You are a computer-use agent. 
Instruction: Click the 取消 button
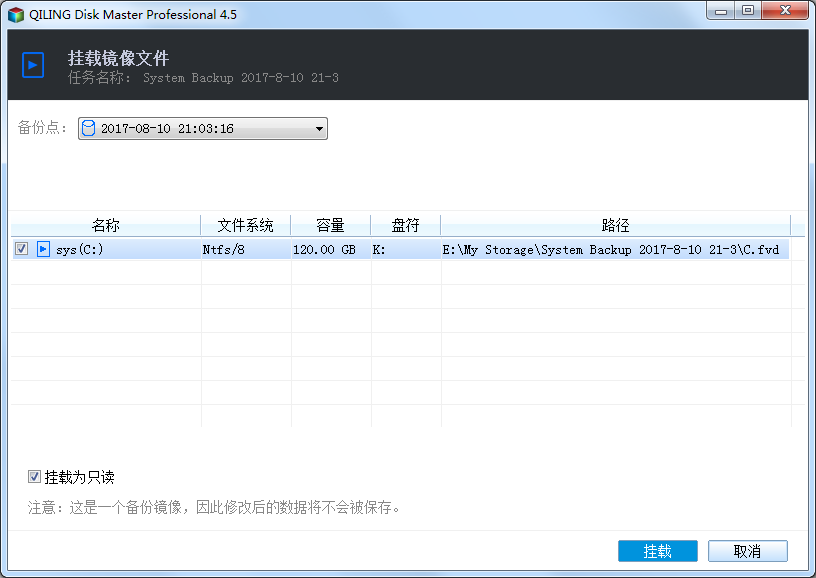click(x=748, y=551)
